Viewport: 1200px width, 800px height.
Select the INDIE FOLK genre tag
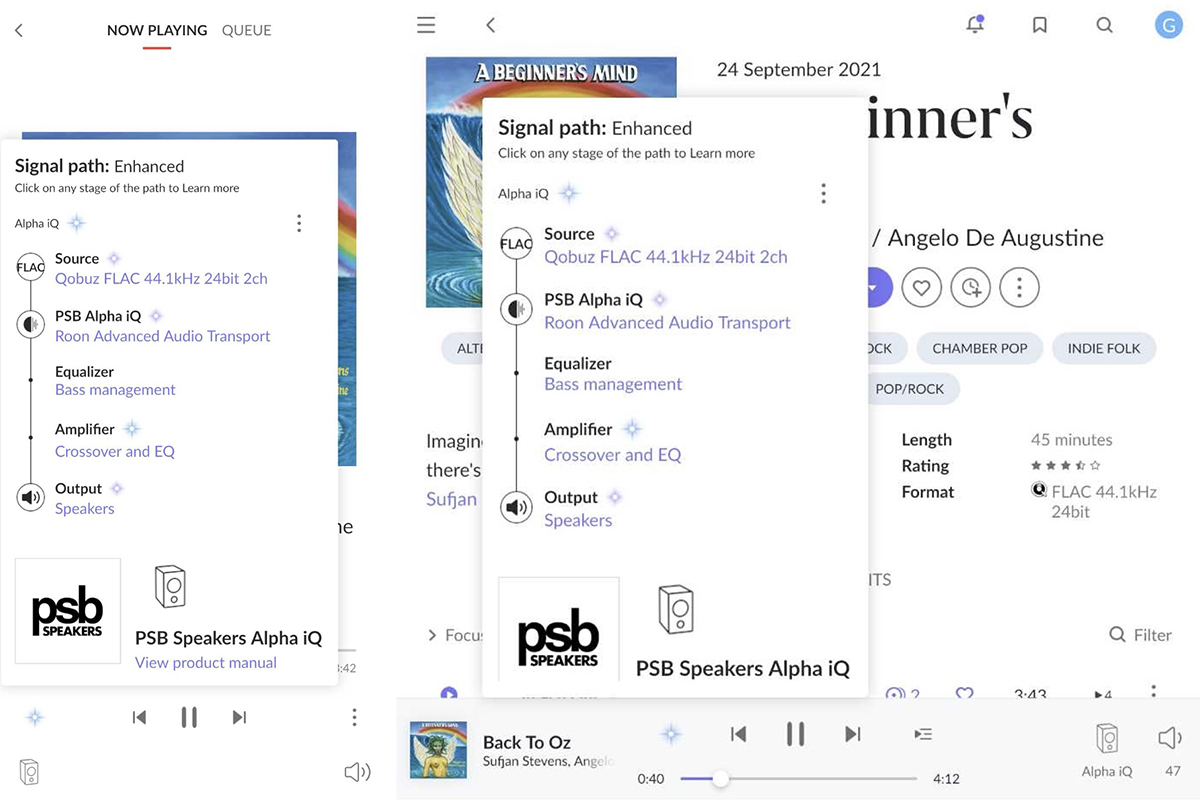point(1104,349)
